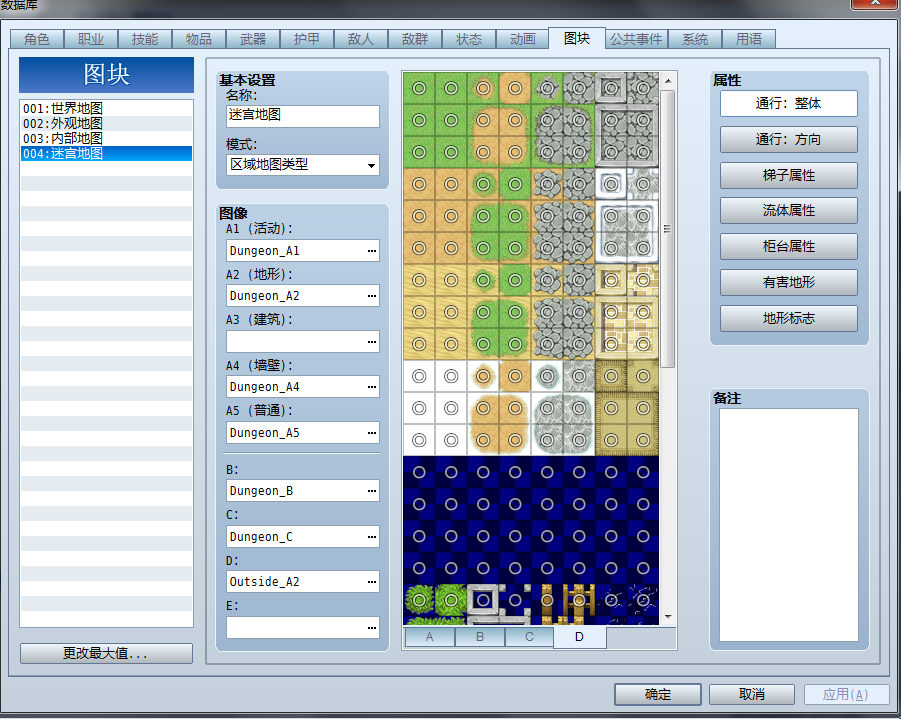Switch to the 角色 tab

pyautogui.click(x=37, y=39)
